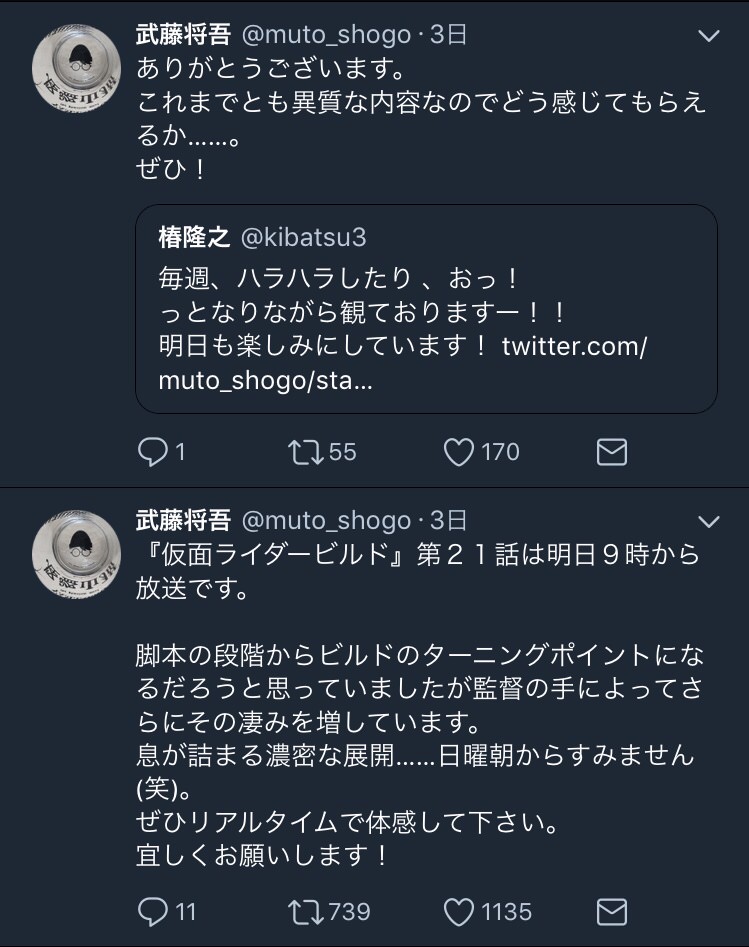This screenshot has width=749, height=947.
Task: Open quoted tweet's twitter.com link
Action: pyautogui.click(x=574, y=346)
